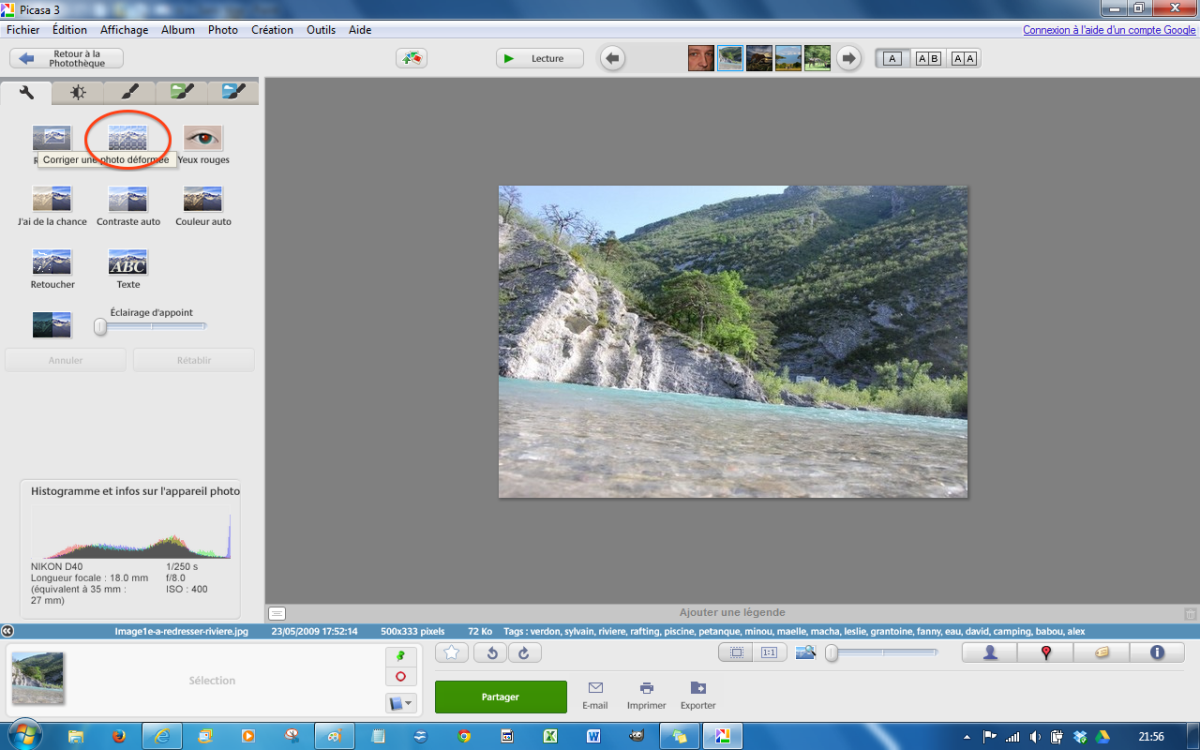This screenshot has height=750, width=1200.
Task: Open the basic fixes wrench tab
Action: click(x=27, y=92)
